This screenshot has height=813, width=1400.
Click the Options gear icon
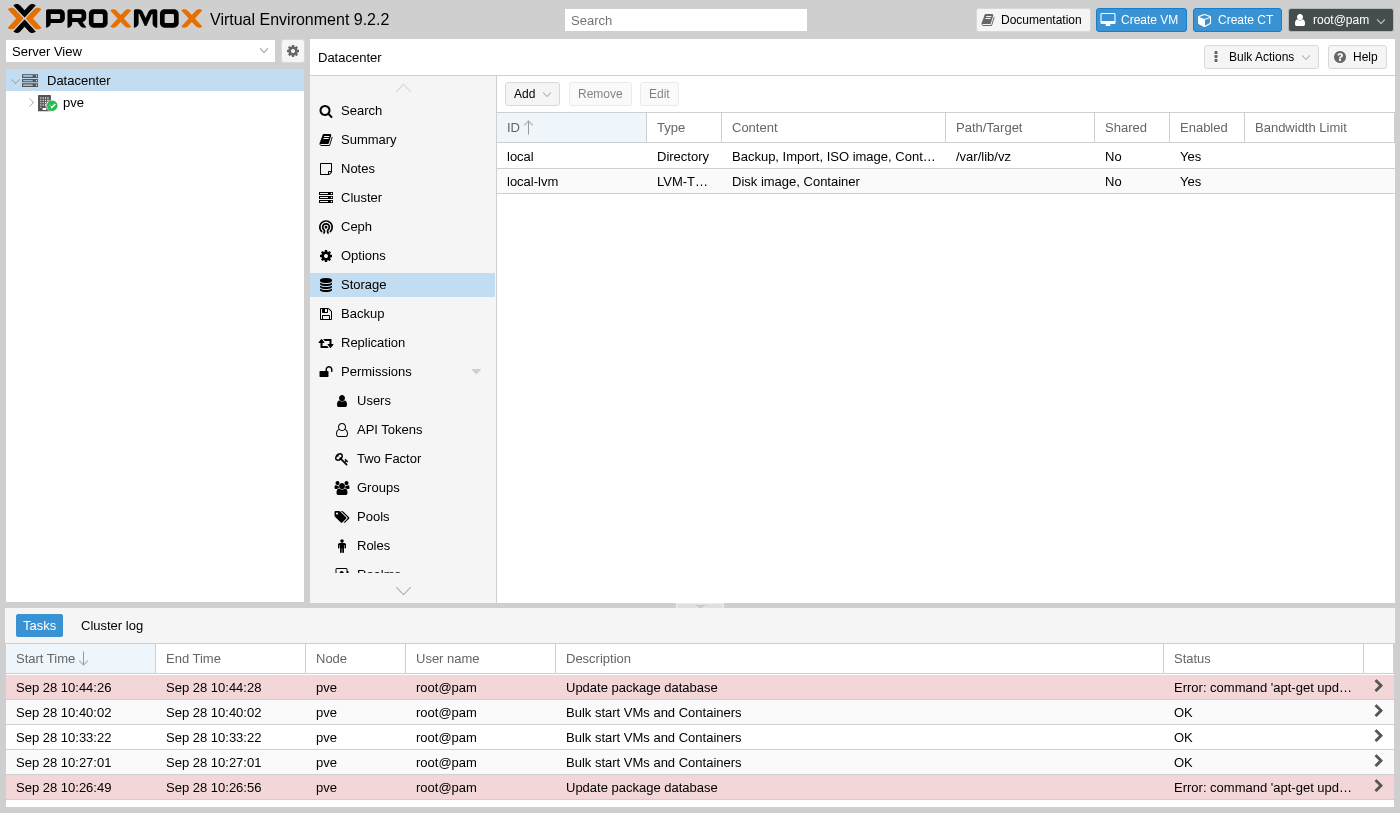click(326, 256)
